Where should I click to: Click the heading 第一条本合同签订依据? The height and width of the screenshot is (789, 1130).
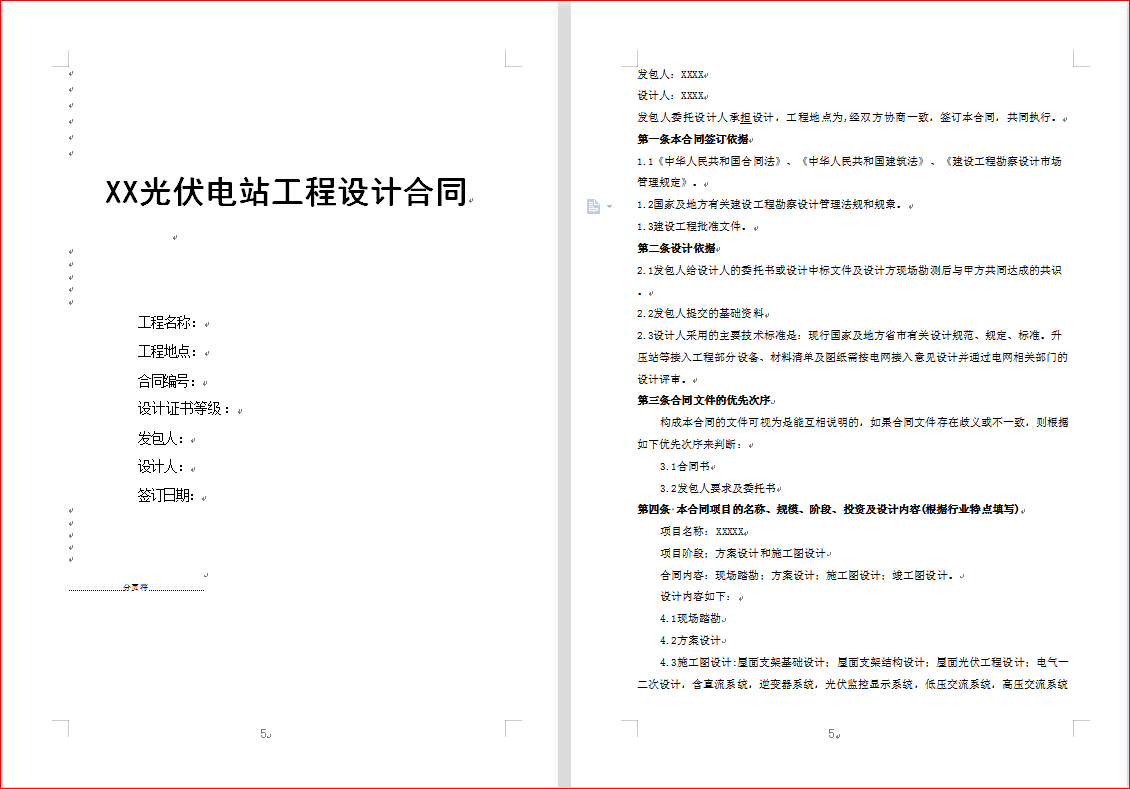pyautogui.click(x=692, y=139)
